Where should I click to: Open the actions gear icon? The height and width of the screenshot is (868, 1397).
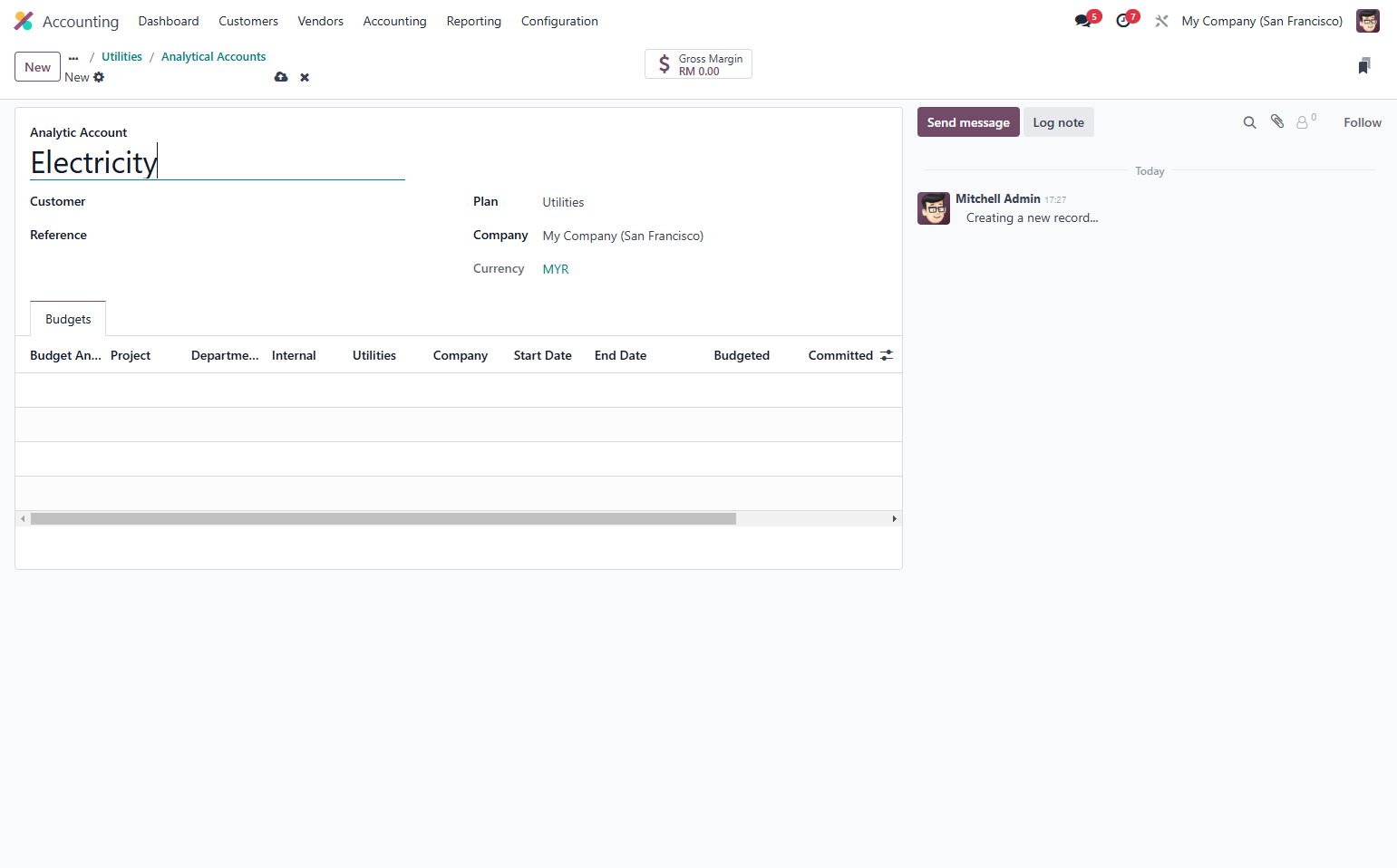99,77
